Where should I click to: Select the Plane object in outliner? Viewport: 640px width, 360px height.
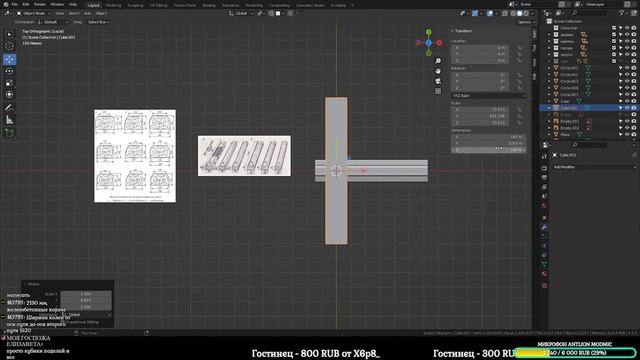[566, 134]
